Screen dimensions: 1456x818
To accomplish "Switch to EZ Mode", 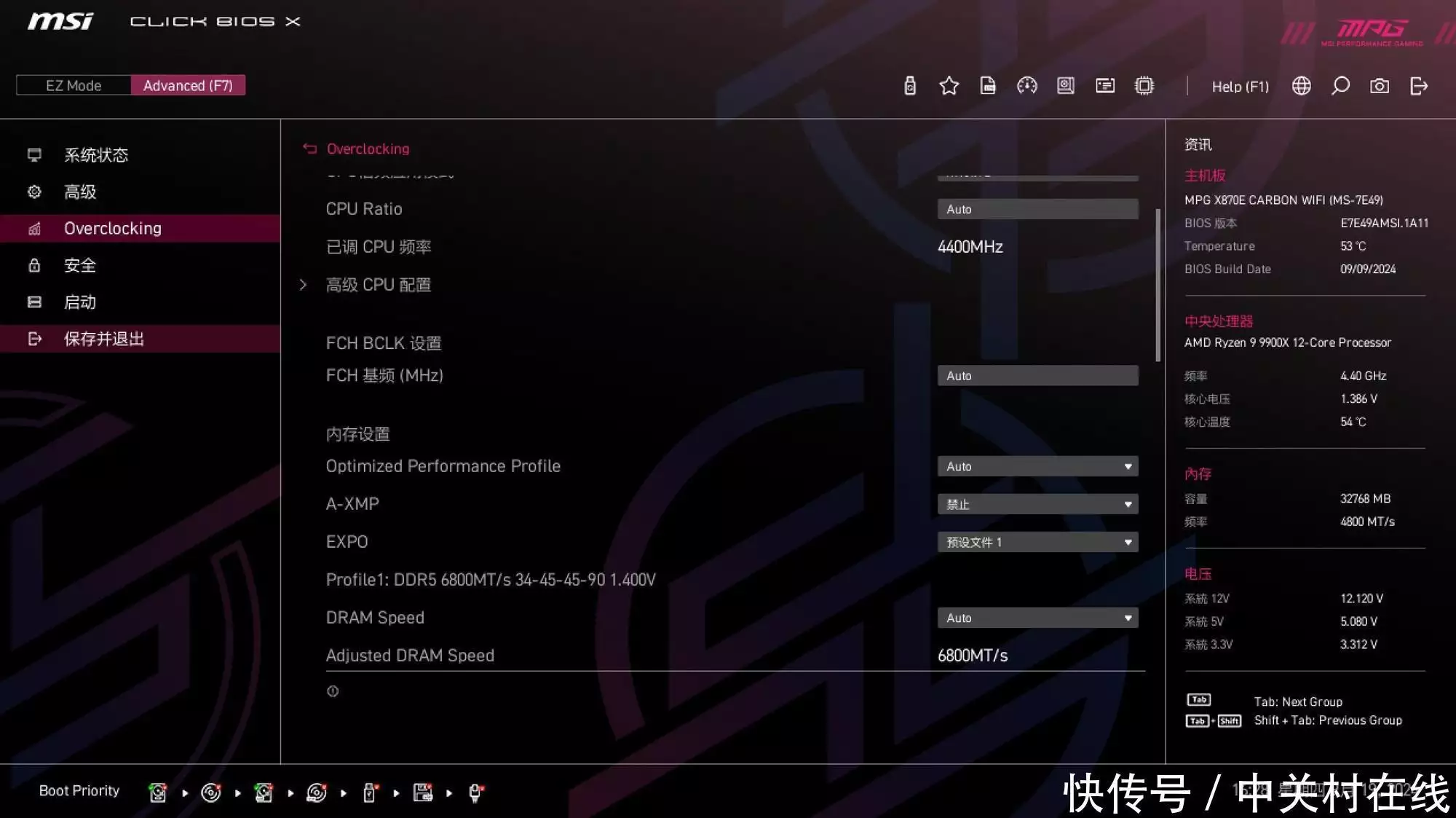I will pyautogui.click(x=74, y=85).
